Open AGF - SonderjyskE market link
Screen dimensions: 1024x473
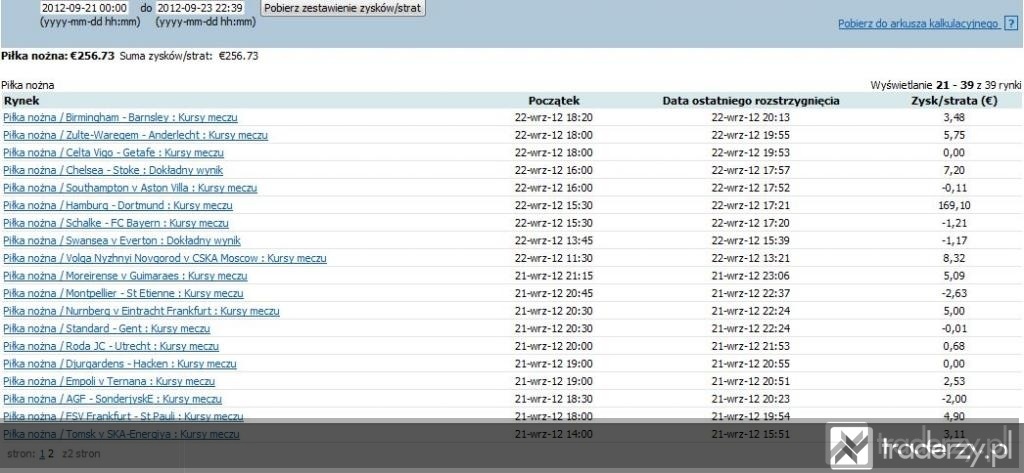[112, 400]
